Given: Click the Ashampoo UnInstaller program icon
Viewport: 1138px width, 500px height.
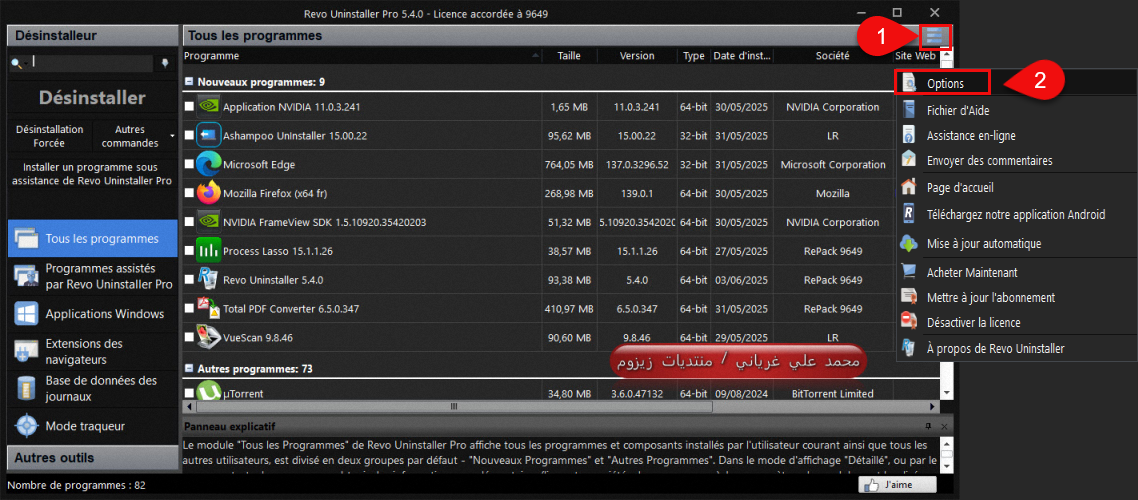Looking at the screenshot, I should [x=209, y=135].
